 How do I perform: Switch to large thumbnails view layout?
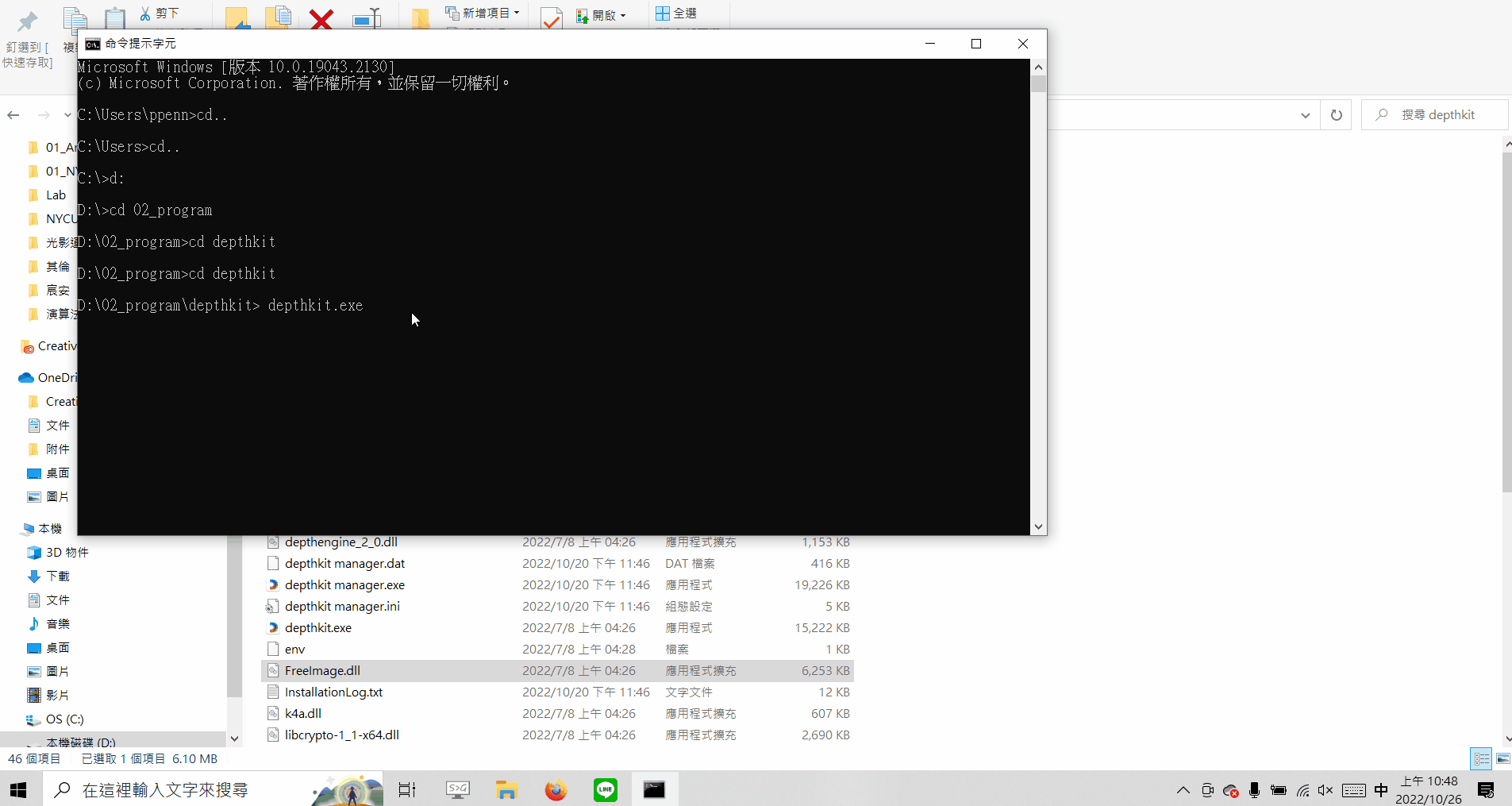click(x=1502, y=759)
